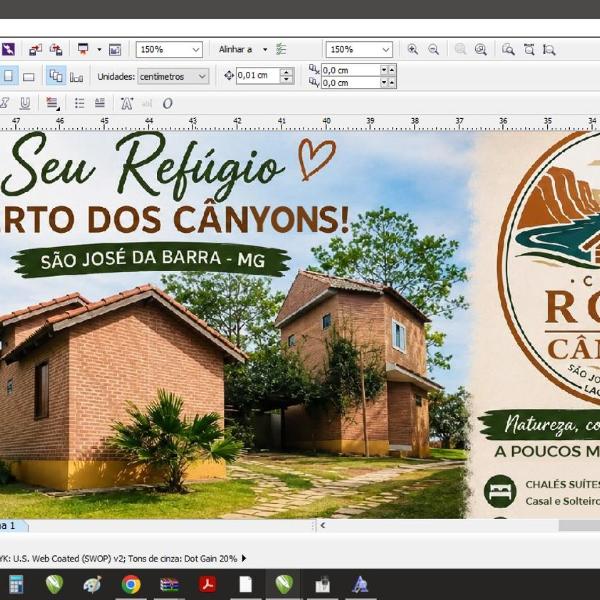The image size is (600, 600).
Task: Open WinRAR from the taskbar
Action: pos(170,585)
